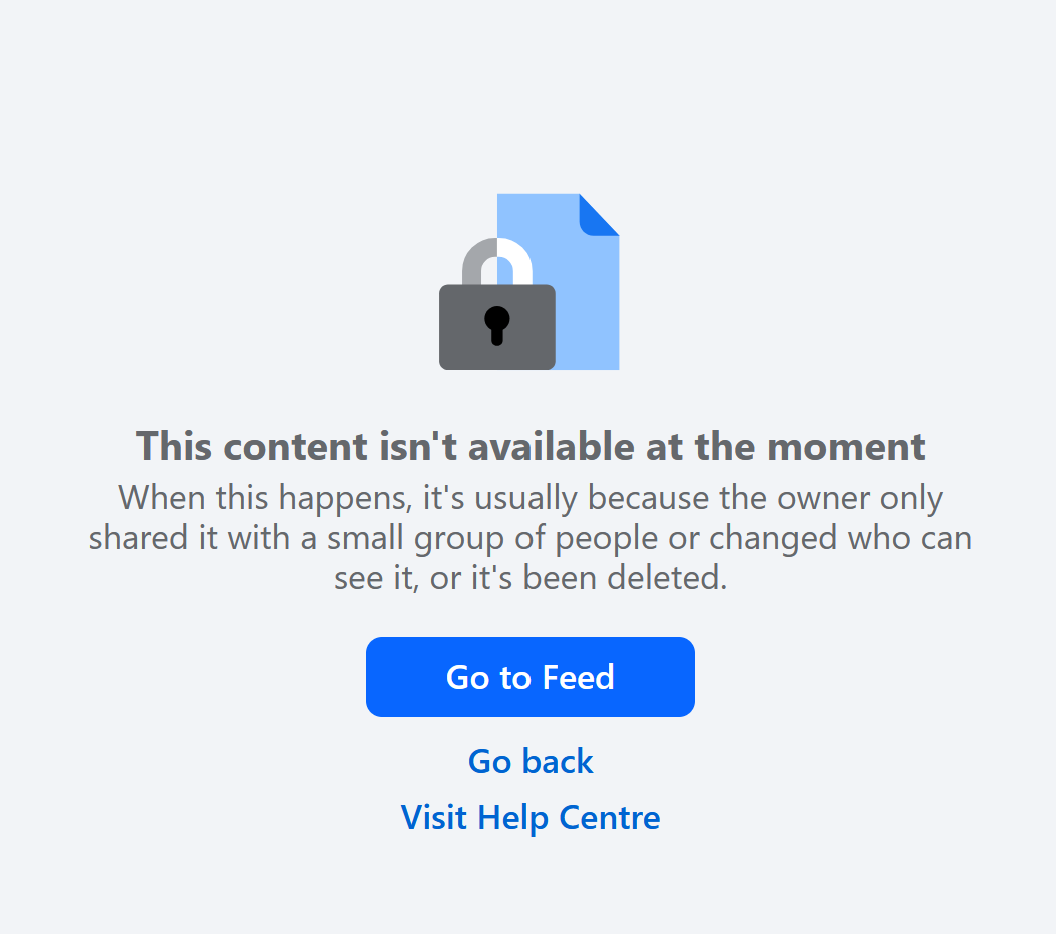Open the Visit Help Centre link
Viewport: 1056px width, 934px height.
coord(530,818)
